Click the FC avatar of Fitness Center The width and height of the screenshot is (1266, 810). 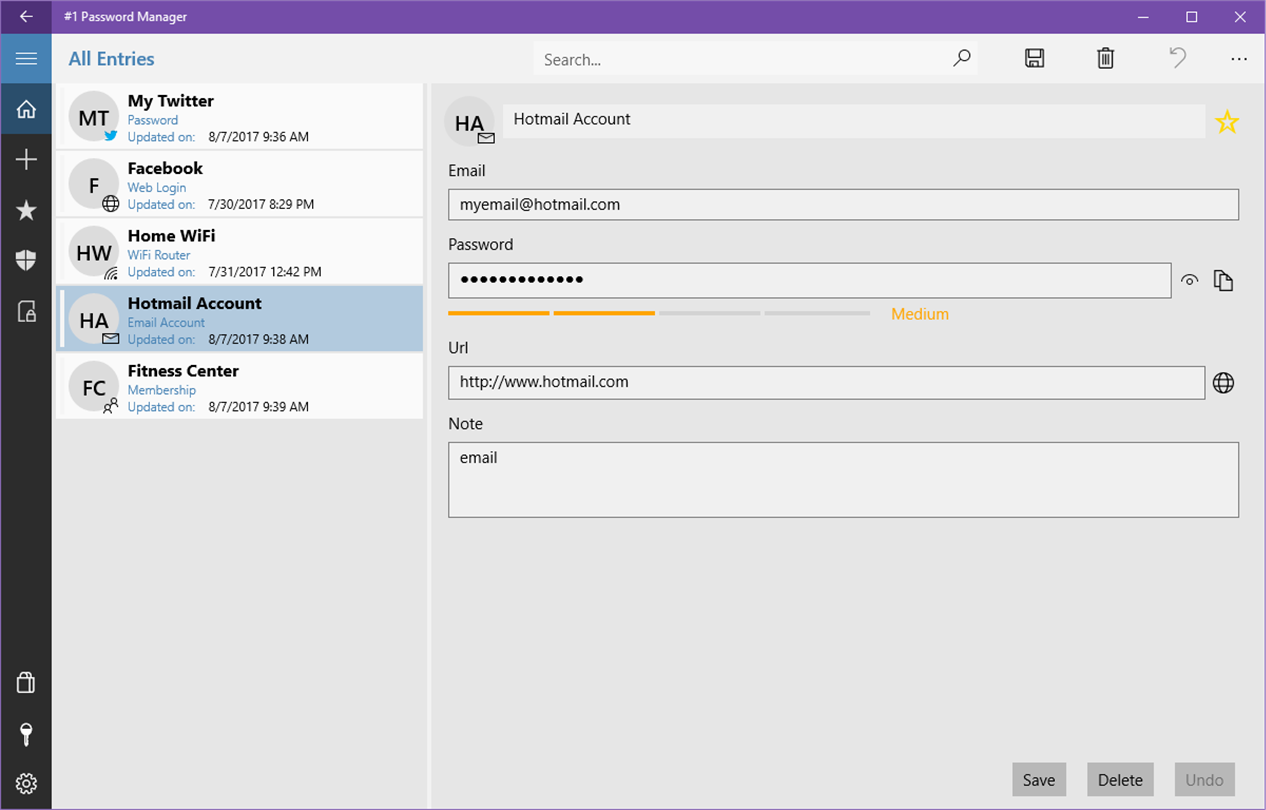tap(94, 387)
